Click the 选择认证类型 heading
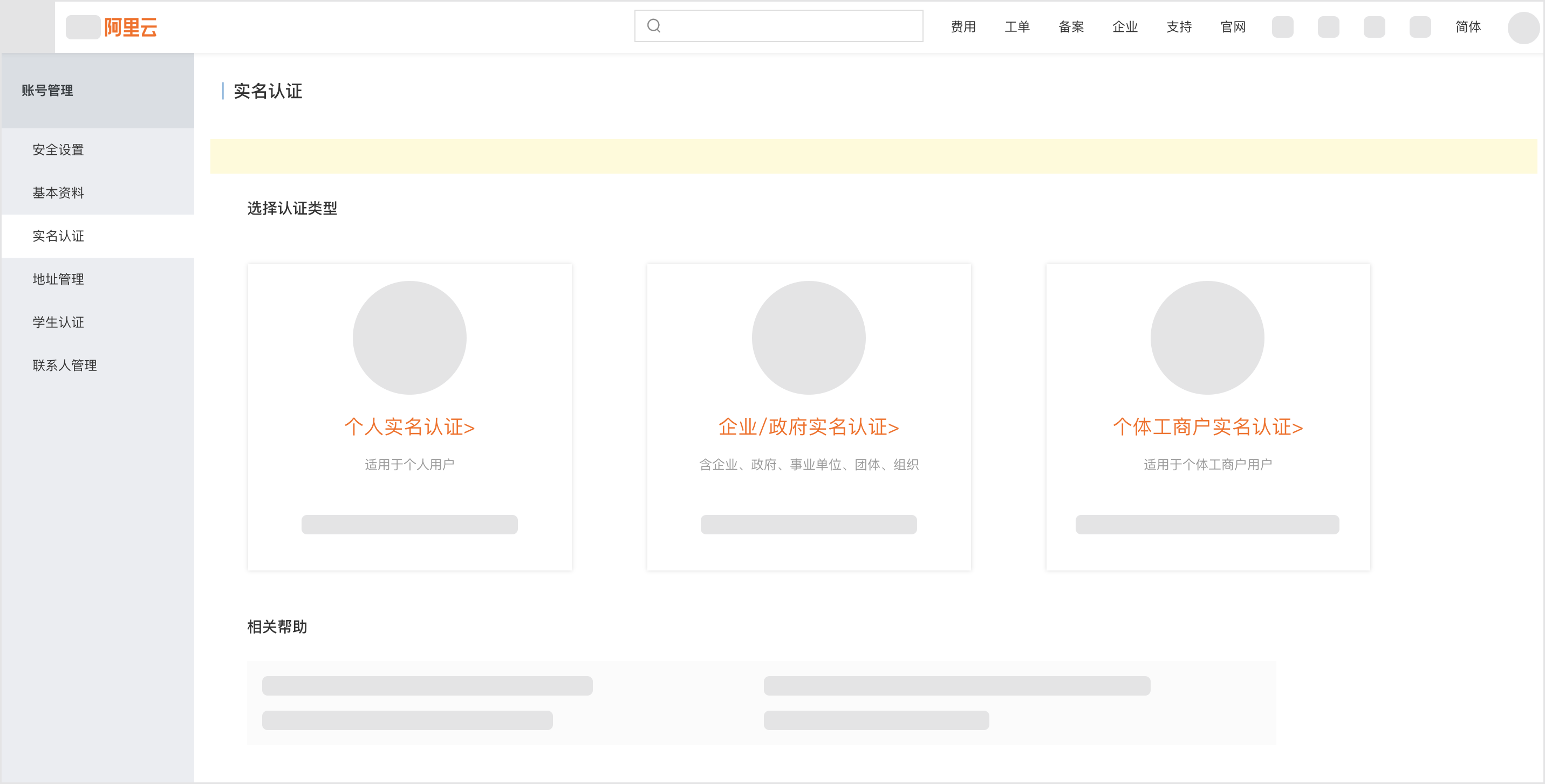This screenshot has width=1545, height=784. tap(292, 209)
